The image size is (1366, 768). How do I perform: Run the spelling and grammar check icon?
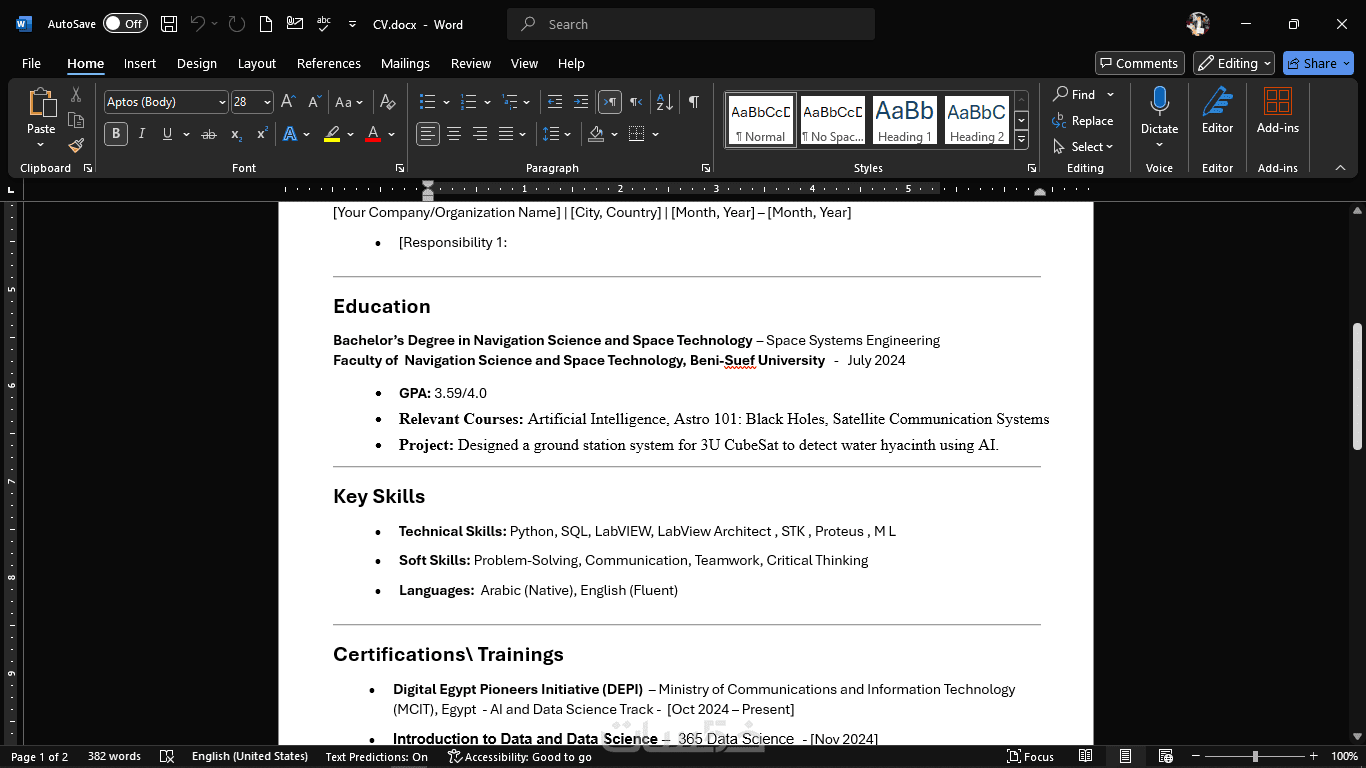pos(323,24)
